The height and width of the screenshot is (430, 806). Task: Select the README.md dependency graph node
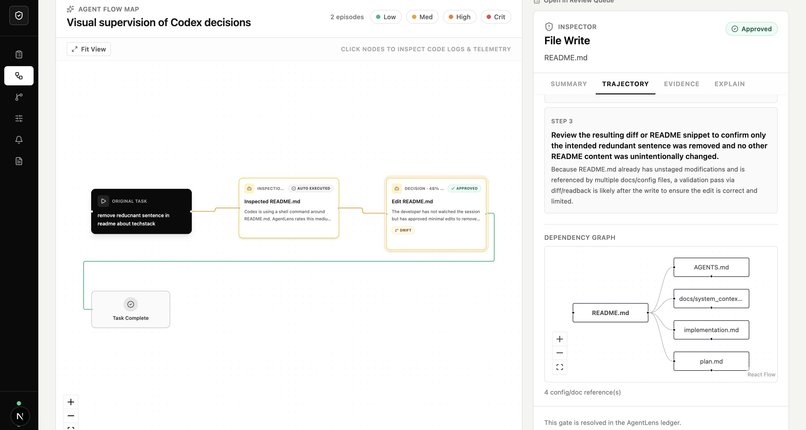tap(610, 313)
